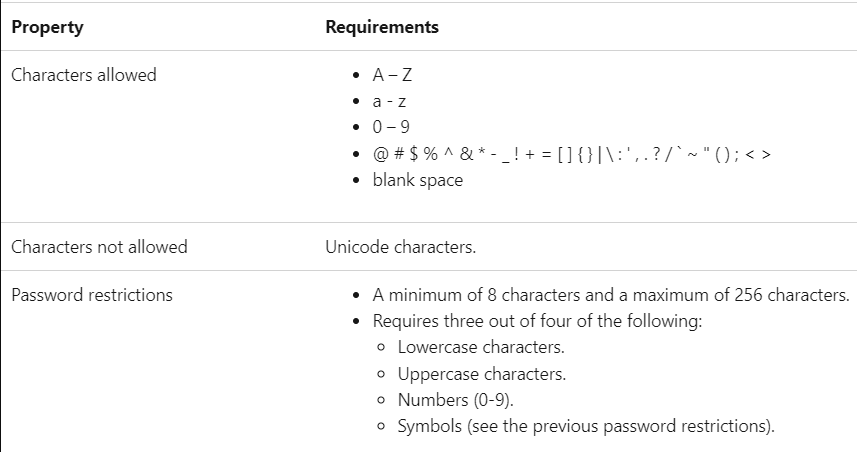This screenshot has height=452, width=857.
Task: Click the "Symbols (see the previous...)" sub-item
Action: 586,427
